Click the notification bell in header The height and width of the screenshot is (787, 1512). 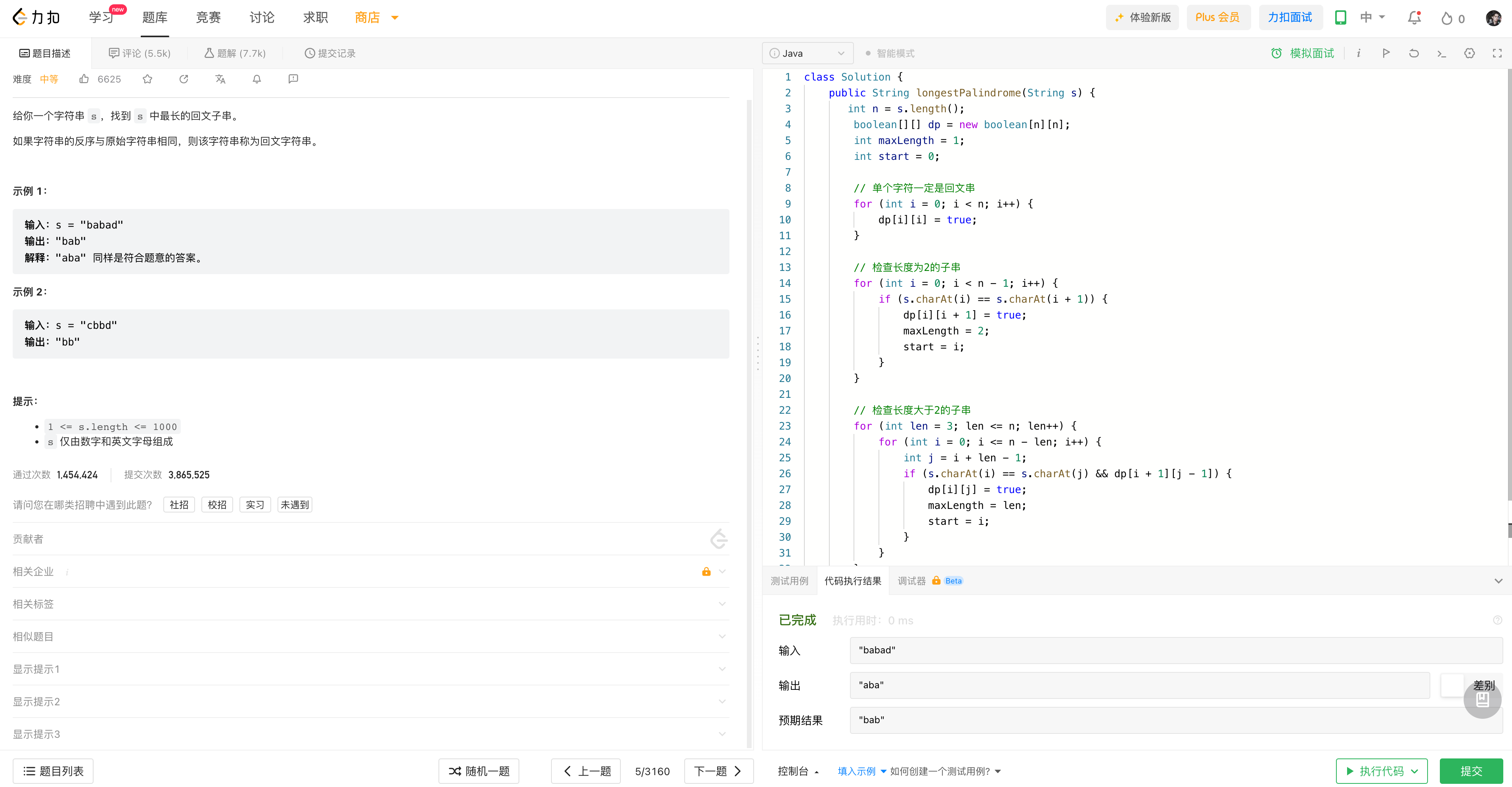pyautogui.click(x=1414, y=17)
